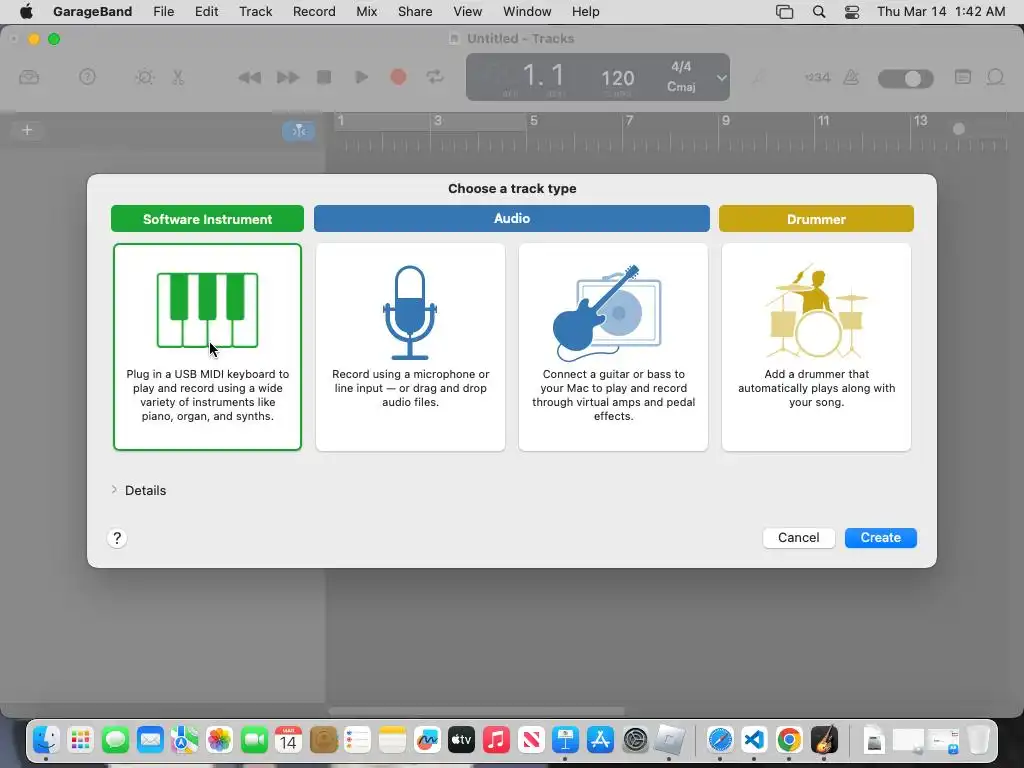This screenshot has width=1024, height=768.
Task: Open Control Center in the menu bar
Action: click(852, 11)
